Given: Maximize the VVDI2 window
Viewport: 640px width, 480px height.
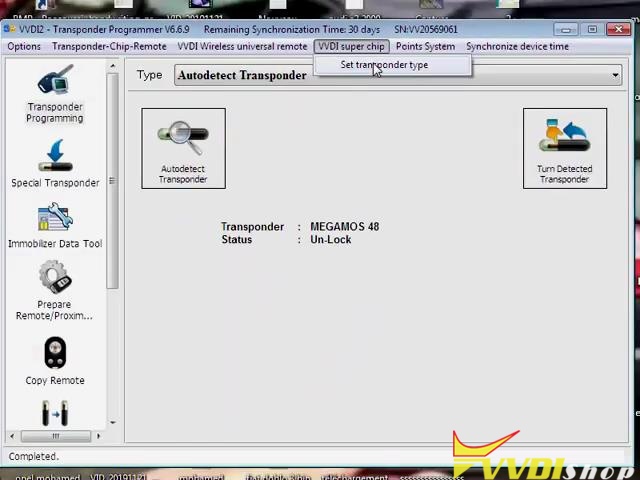Looking at the screenshot, I should tap(592, 29).
